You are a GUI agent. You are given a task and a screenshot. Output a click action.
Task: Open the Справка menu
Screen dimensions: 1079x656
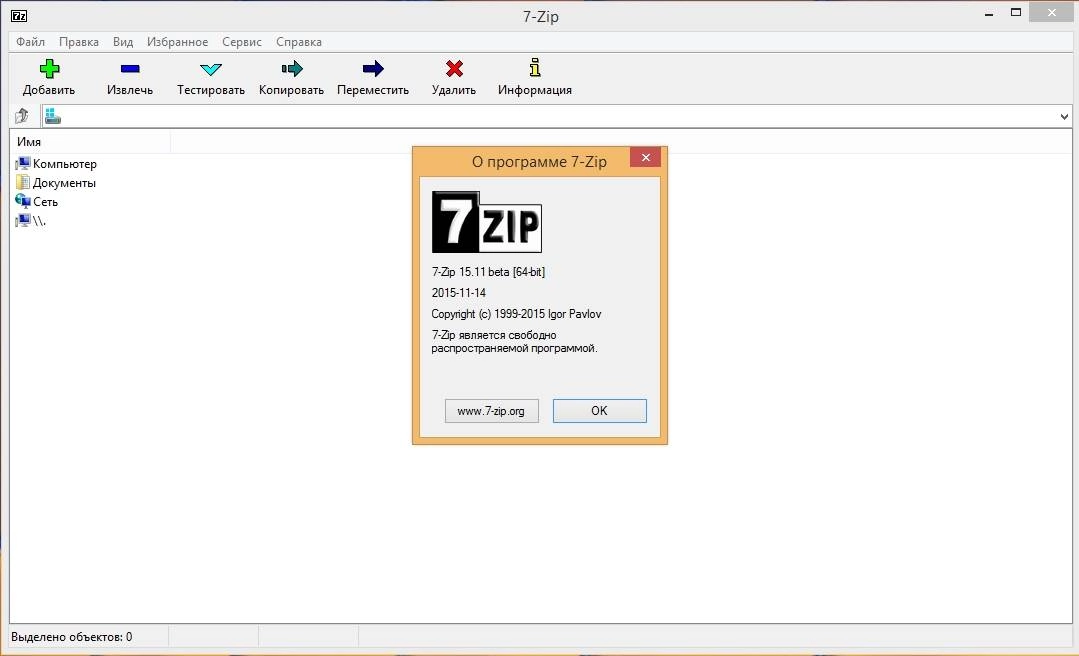click(x=299, y=42)
